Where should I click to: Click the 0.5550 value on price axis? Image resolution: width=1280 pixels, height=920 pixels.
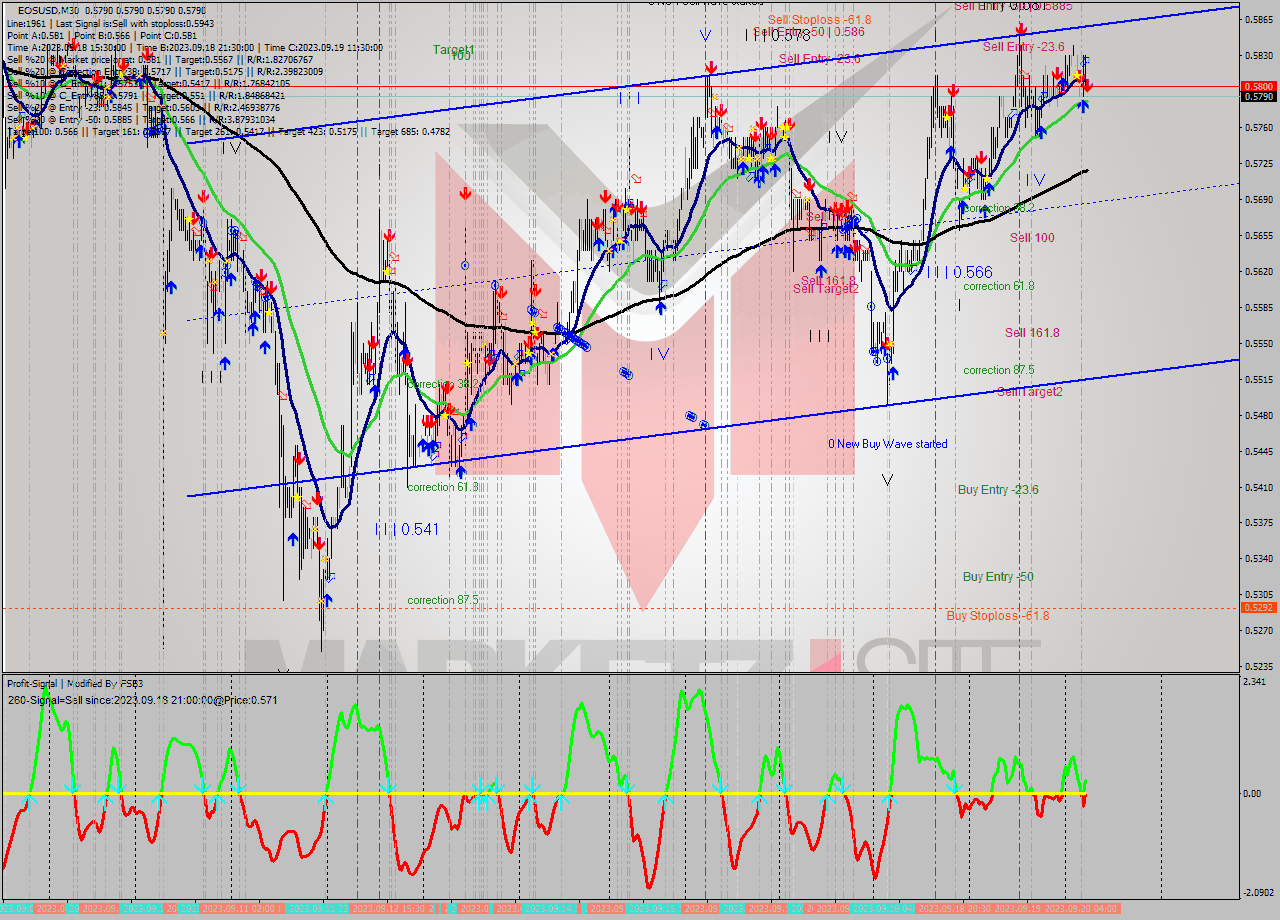pos(1258,343)
